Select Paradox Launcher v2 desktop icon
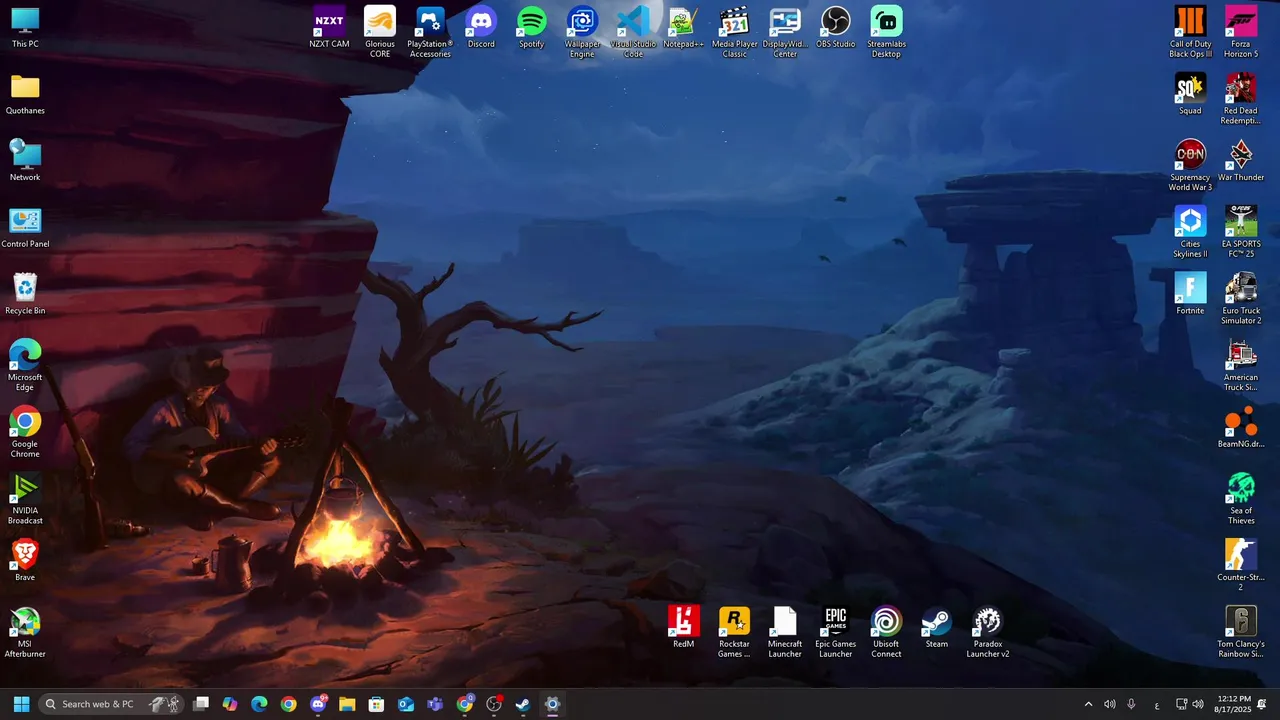Screen dimensions: 1280x720 coord(988,632)
